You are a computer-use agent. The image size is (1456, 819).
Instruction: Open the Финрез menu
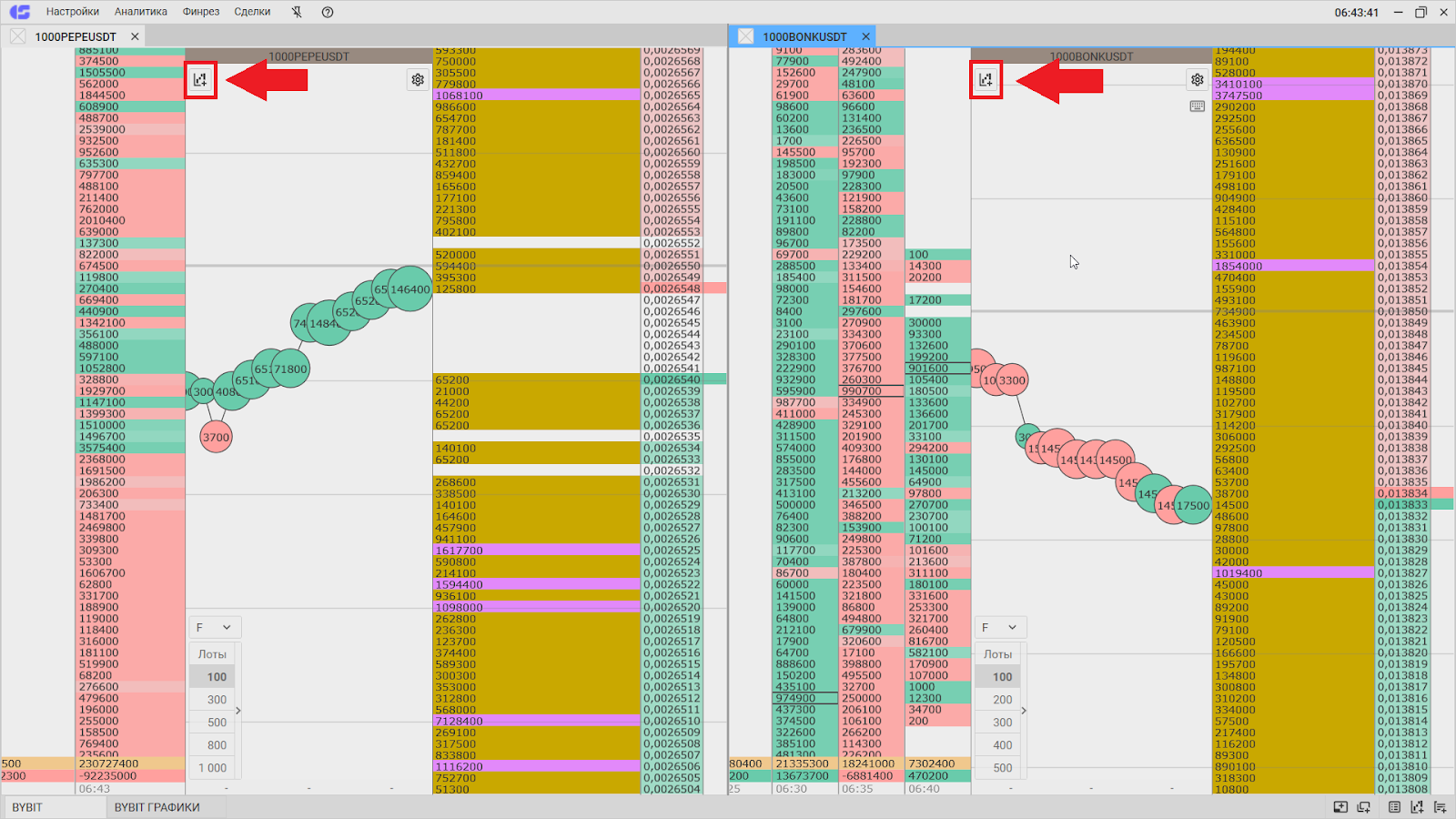click(x=201, y=12)
